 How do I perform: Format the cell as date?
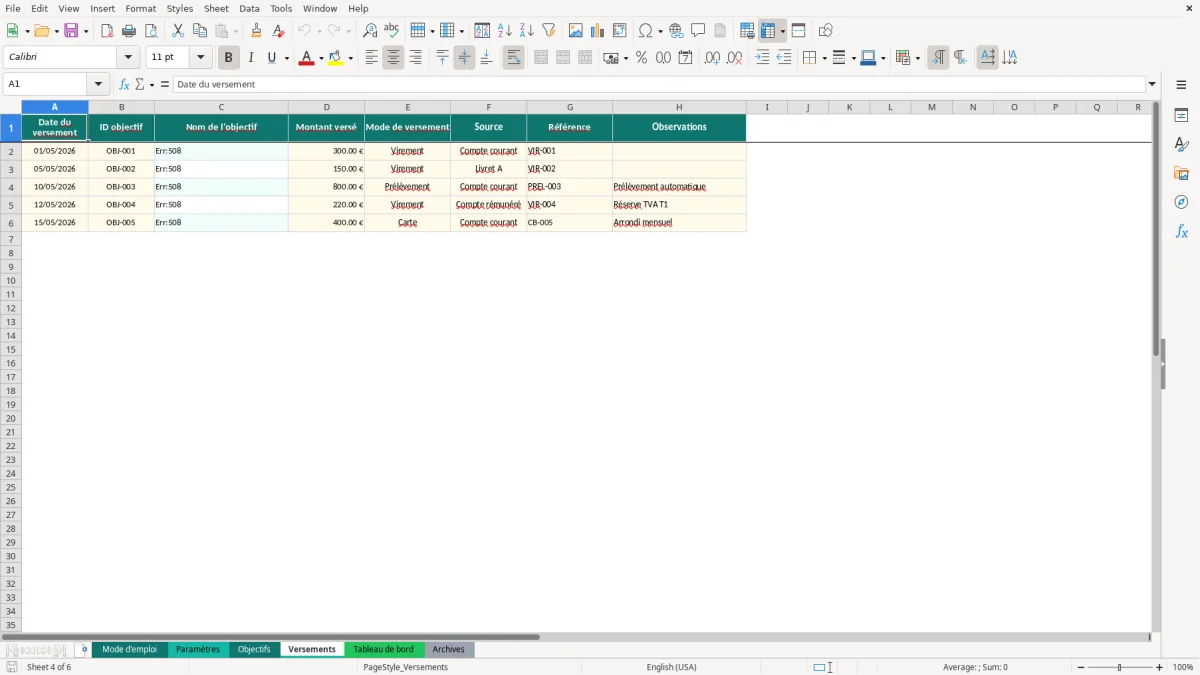coord(686,58)
